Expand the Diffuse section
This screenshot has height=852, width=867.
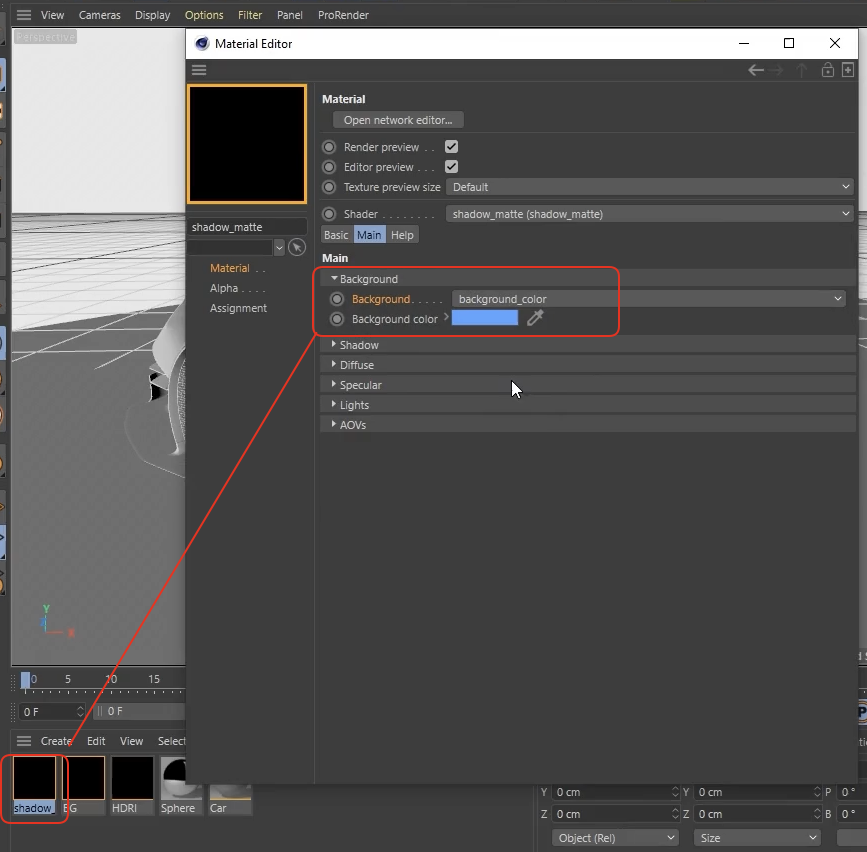[333, 364]
